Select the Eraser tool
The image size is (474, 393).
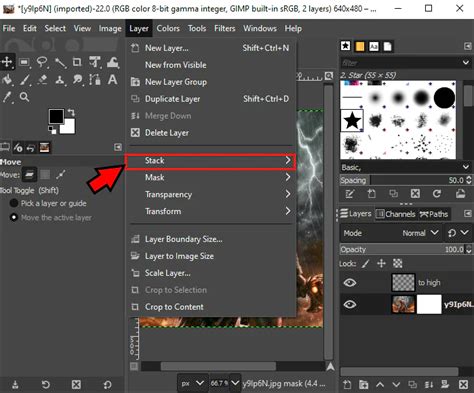pos(42,80)
